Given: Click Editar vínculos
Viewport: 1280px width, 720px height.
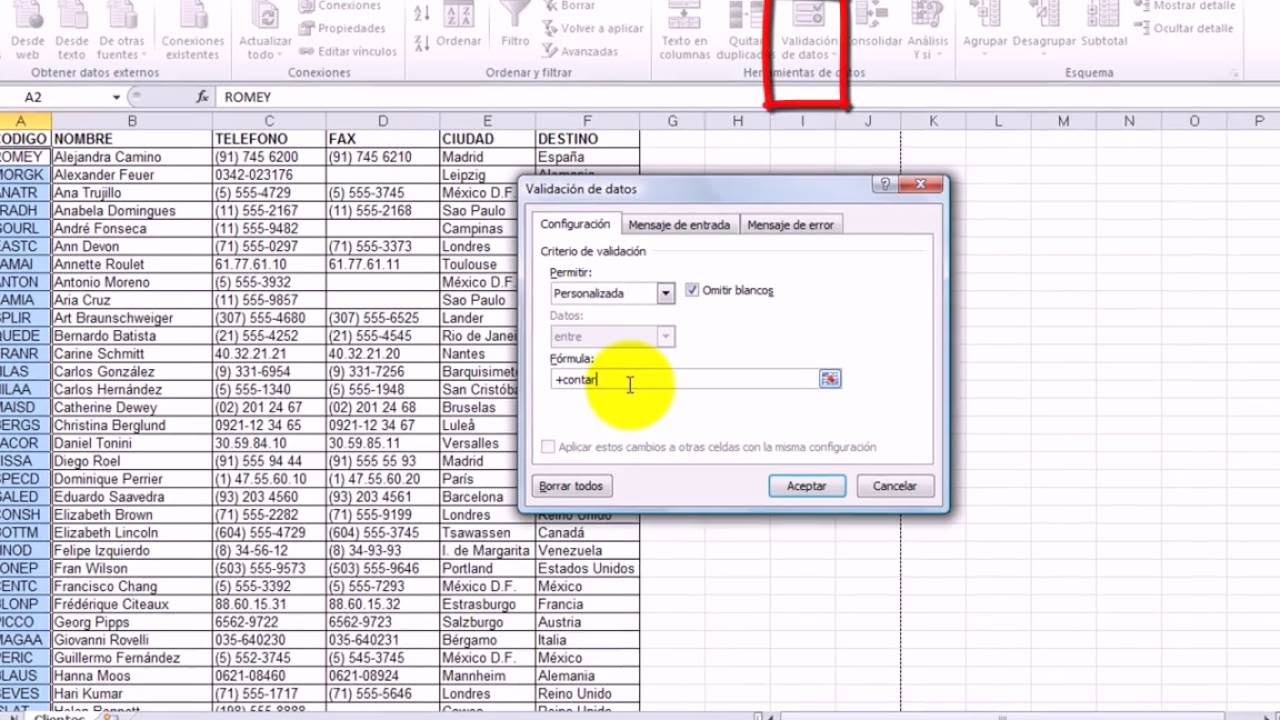Looking at the screenshot, I should 347,51.
